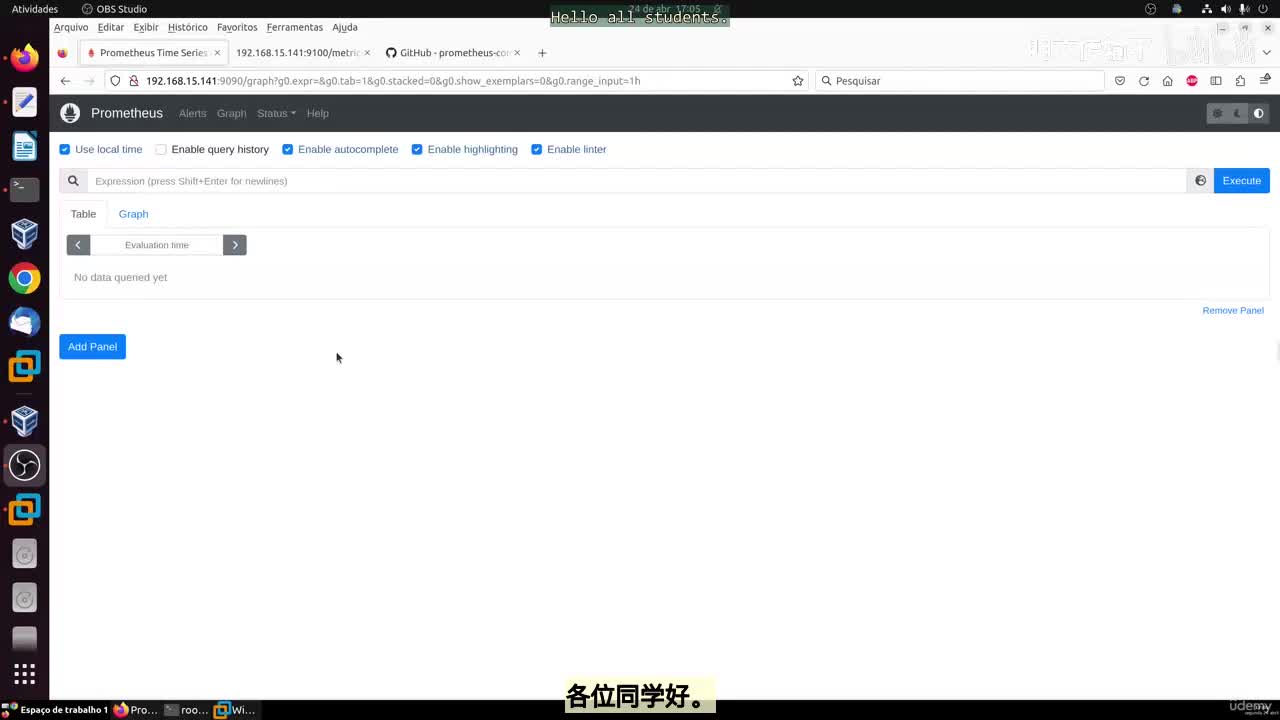Select browser-preferred theme contrast icon
The image size is (1280, 720).
[1258, 114]
